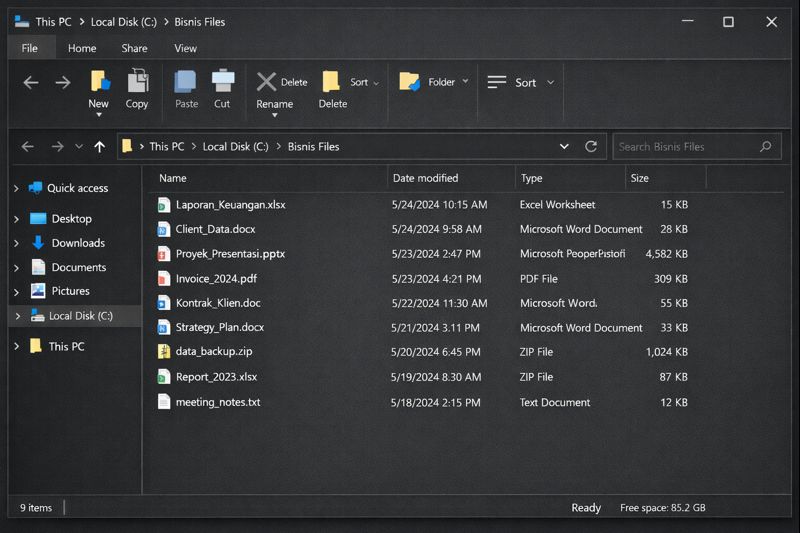Open the Folder dropdown in the ribbon

[465, 82]
